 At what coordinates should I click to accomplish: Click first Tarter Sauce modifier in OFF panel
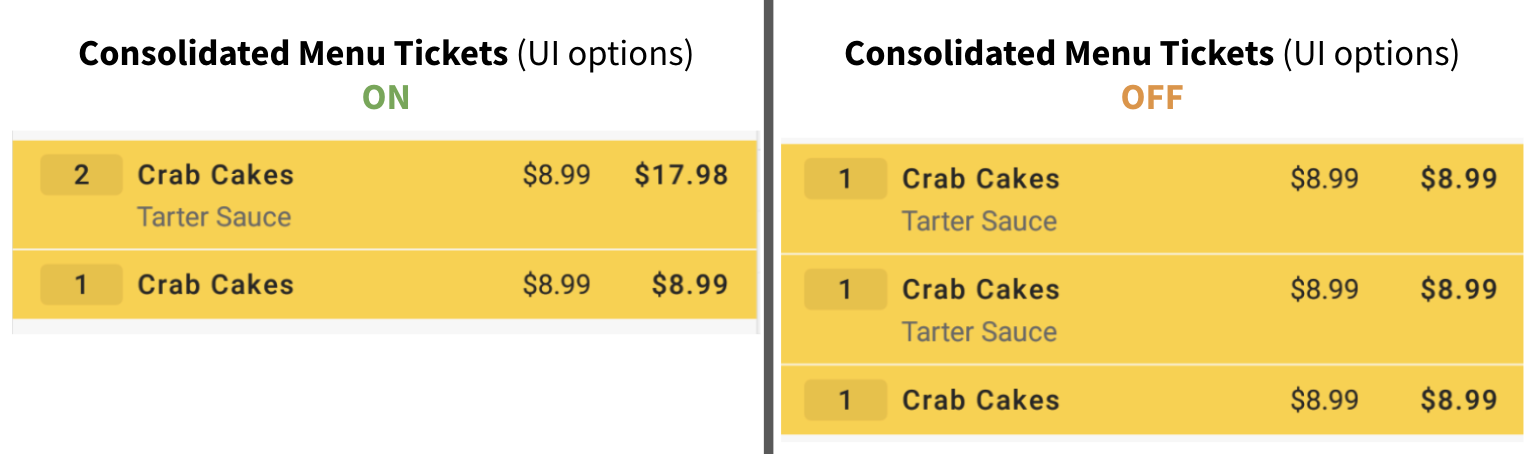979,221
